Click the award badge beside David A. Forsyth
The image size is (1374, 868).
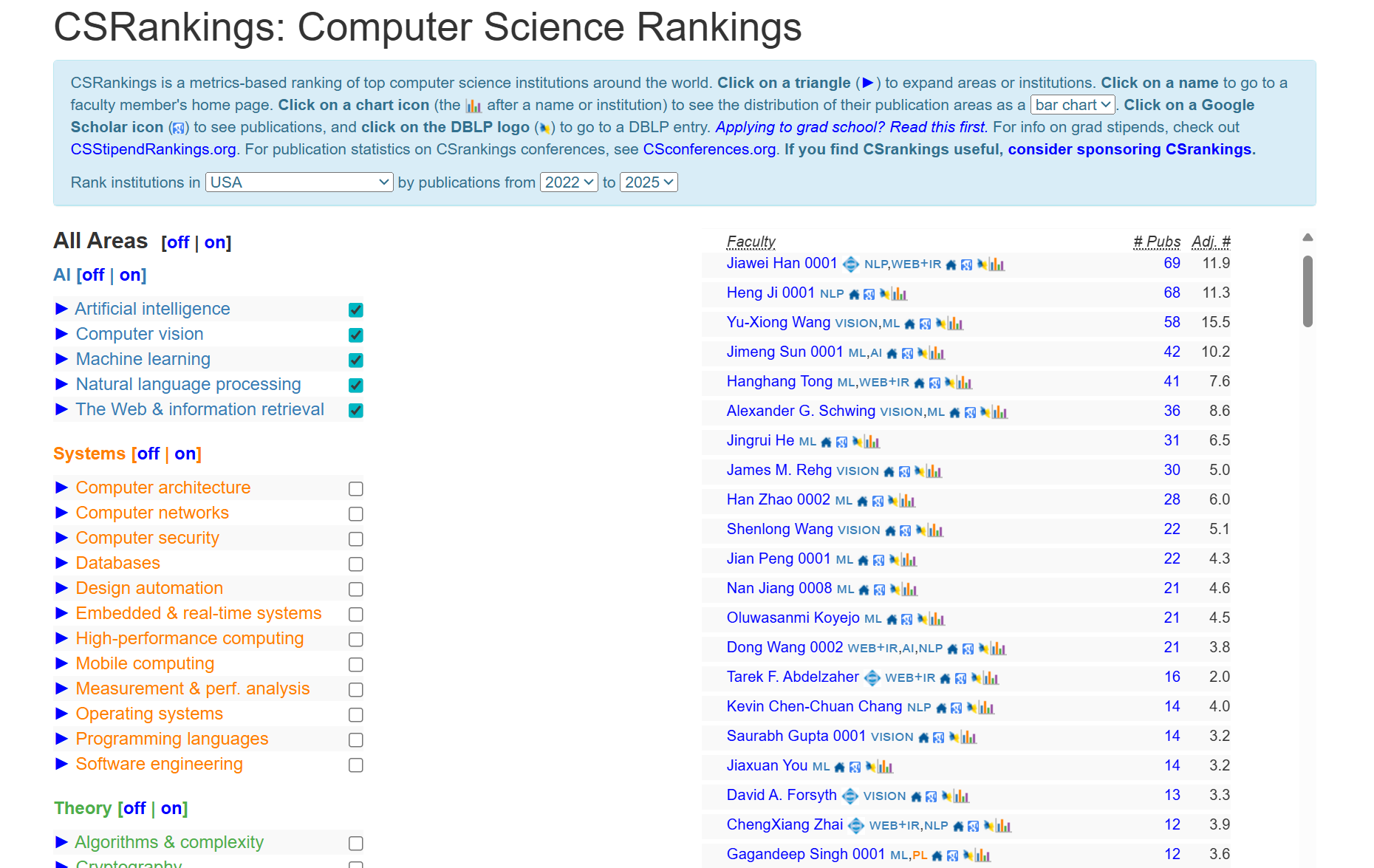(x=850, y=796)
